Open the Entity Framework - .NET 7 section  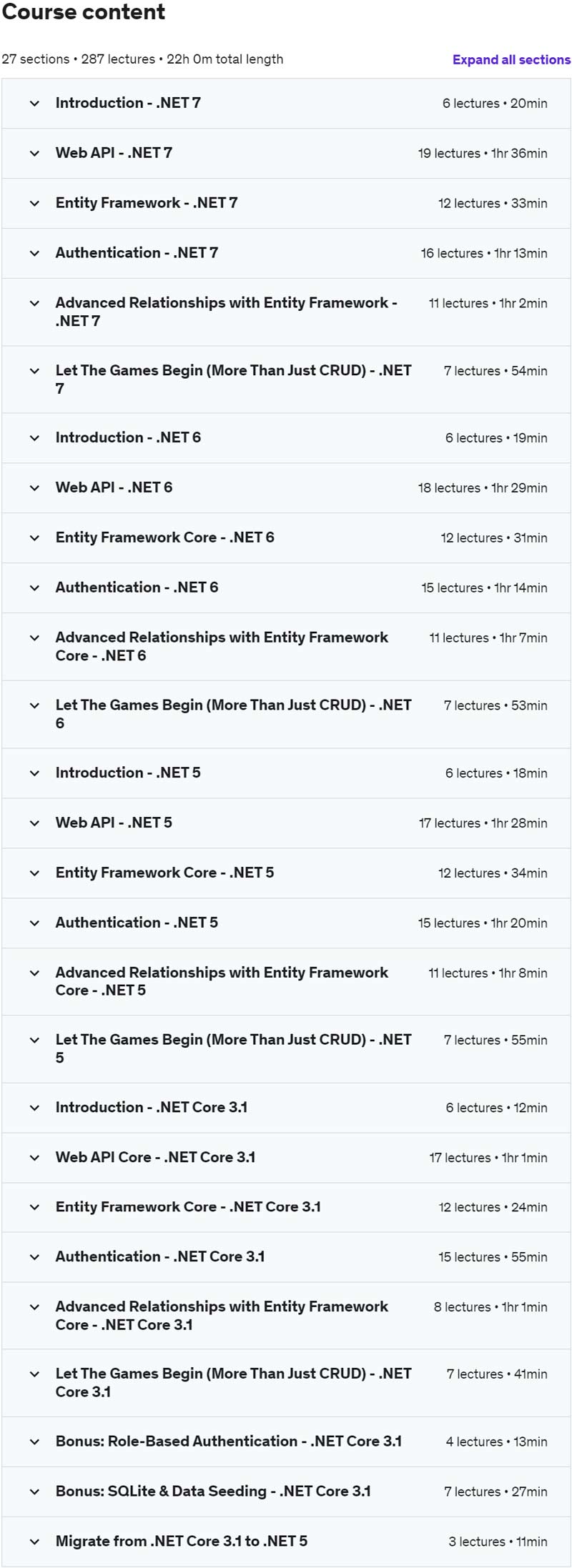(x=286, y=204)
